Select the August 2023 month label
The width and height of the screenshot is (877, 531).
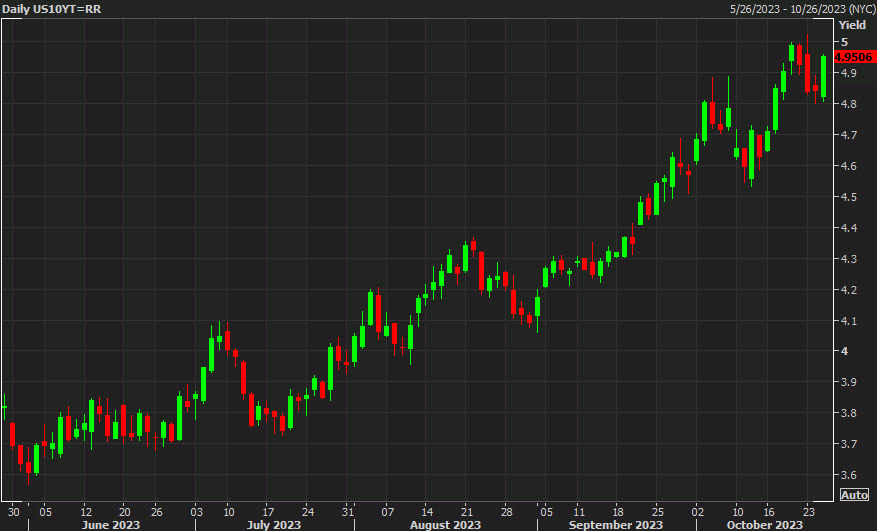443,524
